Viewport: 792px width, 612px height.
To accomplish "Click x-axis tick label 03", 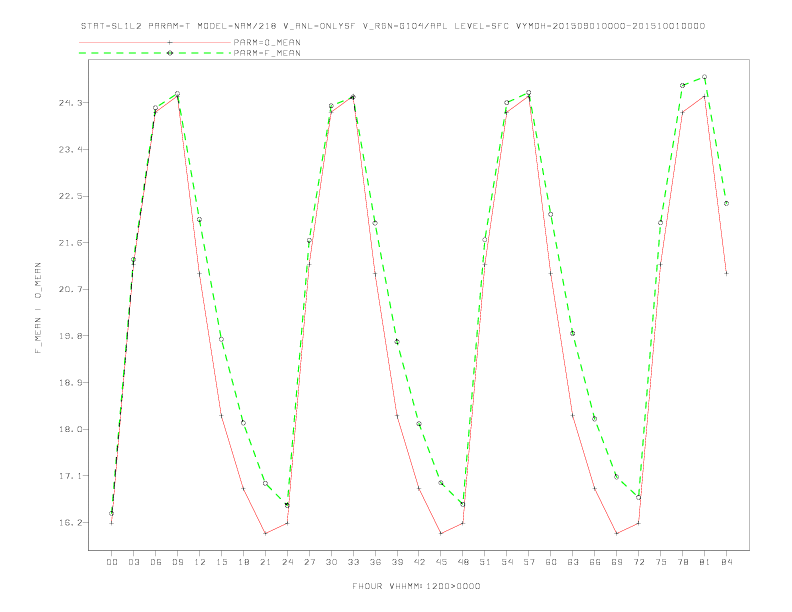I will pyautogui.click(x=133, y=562).
